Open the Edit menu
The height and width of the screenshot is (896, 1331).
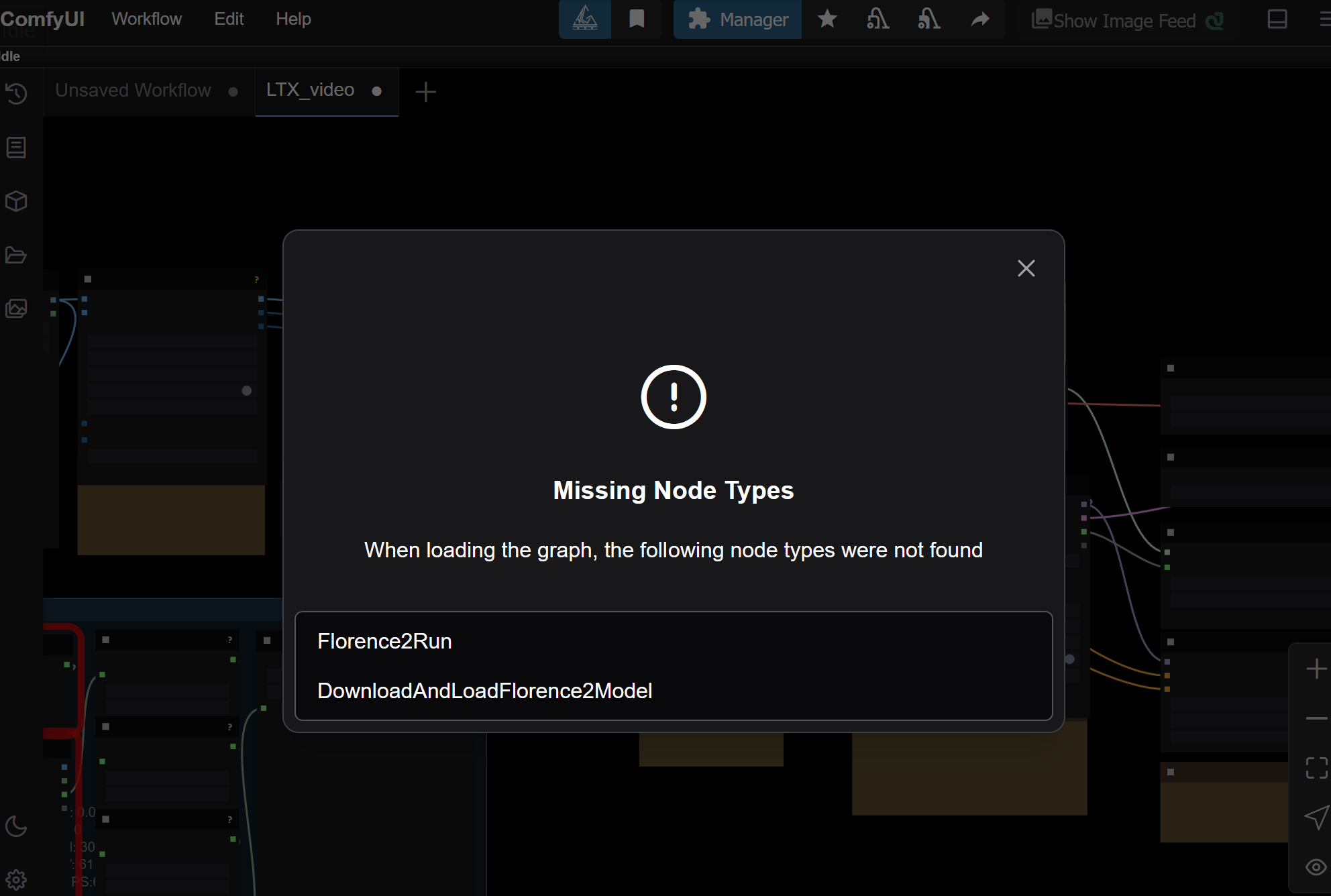(x=228, y=19)
